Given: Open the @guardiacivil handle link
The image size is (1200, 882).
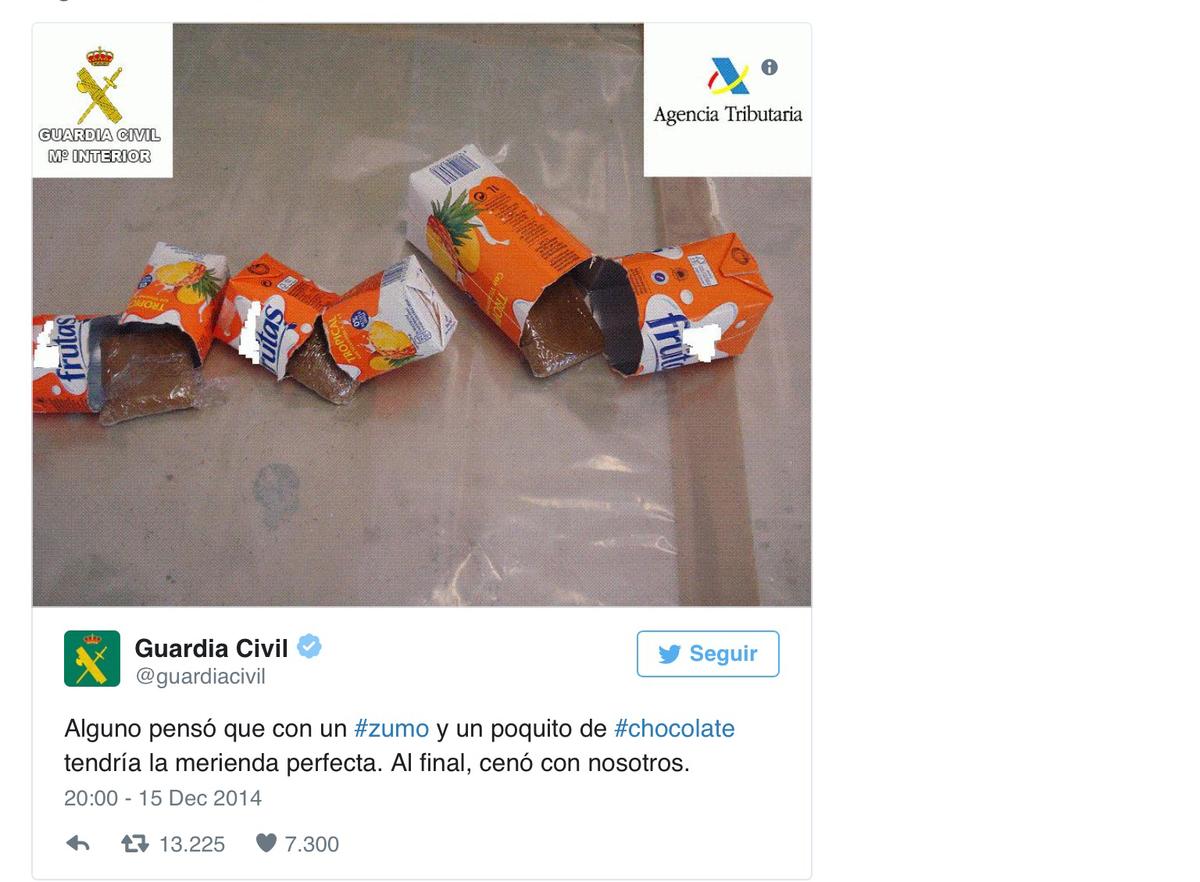Looking at the screenshot, I should [x=200, y=677].
